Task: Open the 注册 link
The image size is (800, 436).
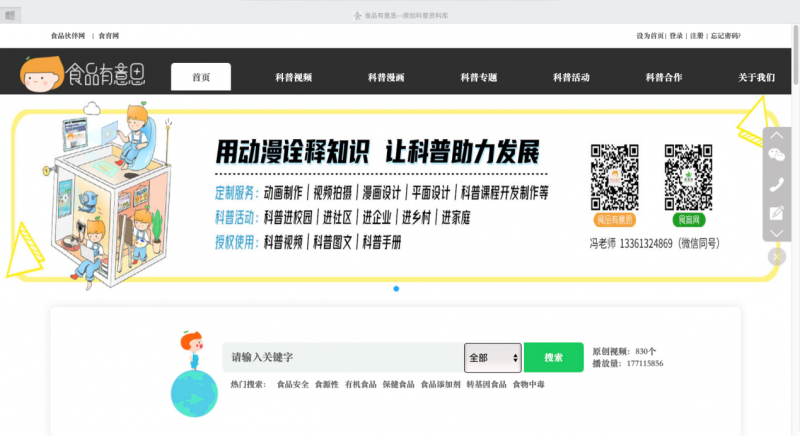Action: tap(696, 36)
